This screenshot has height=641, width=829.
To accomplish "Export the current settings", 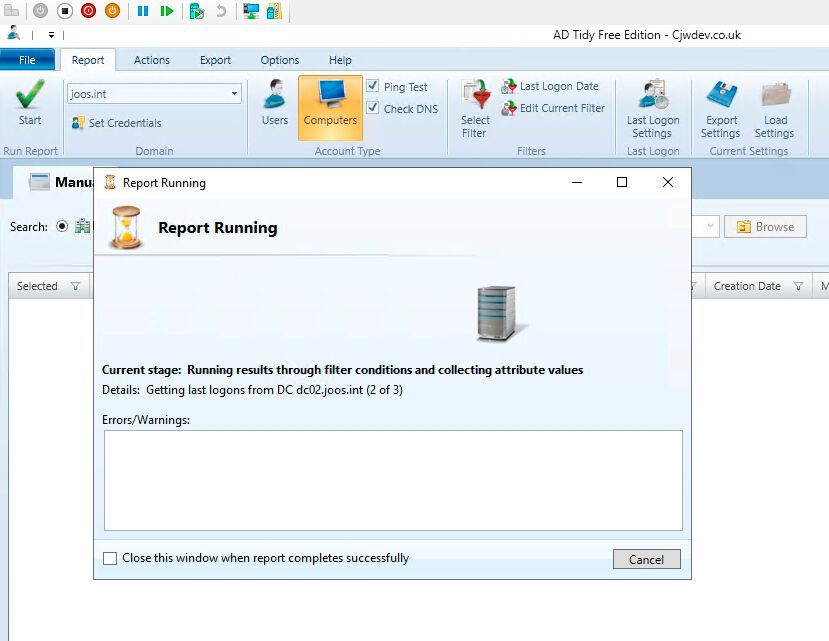I will (720, 105).
